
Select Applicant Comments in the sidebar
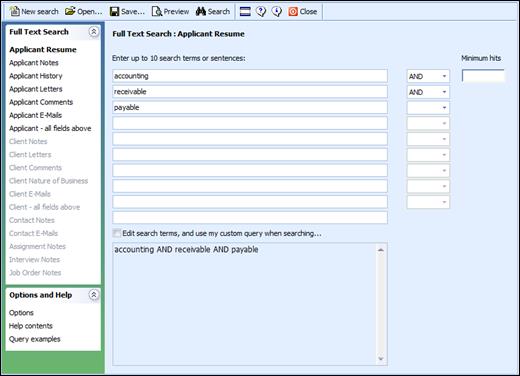41,102
